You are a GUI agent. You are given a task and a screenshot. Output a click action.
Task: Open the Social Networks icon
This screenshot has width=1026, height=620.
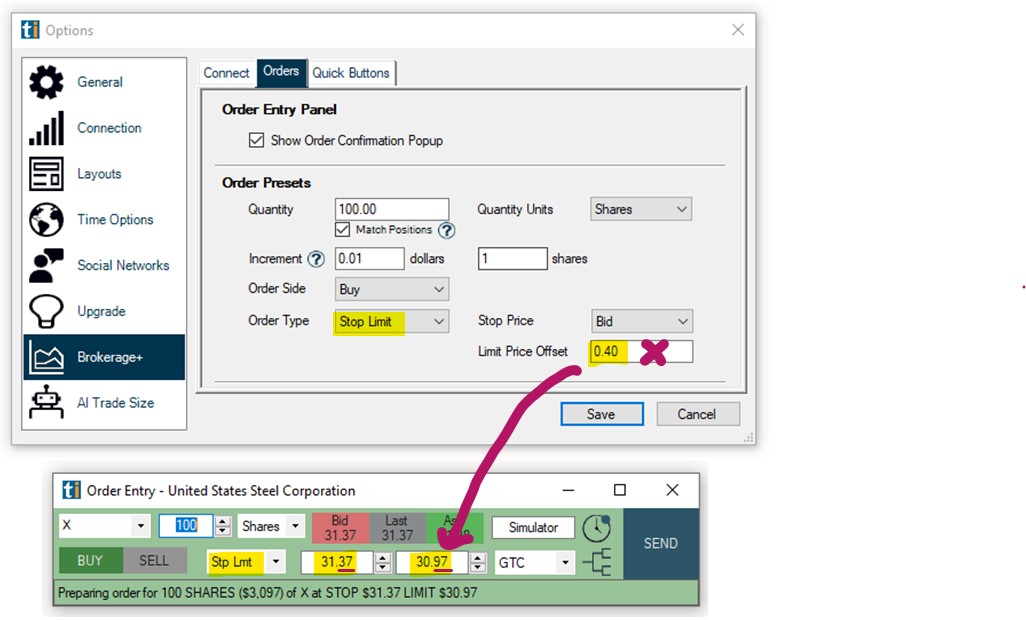coord(46,266)
